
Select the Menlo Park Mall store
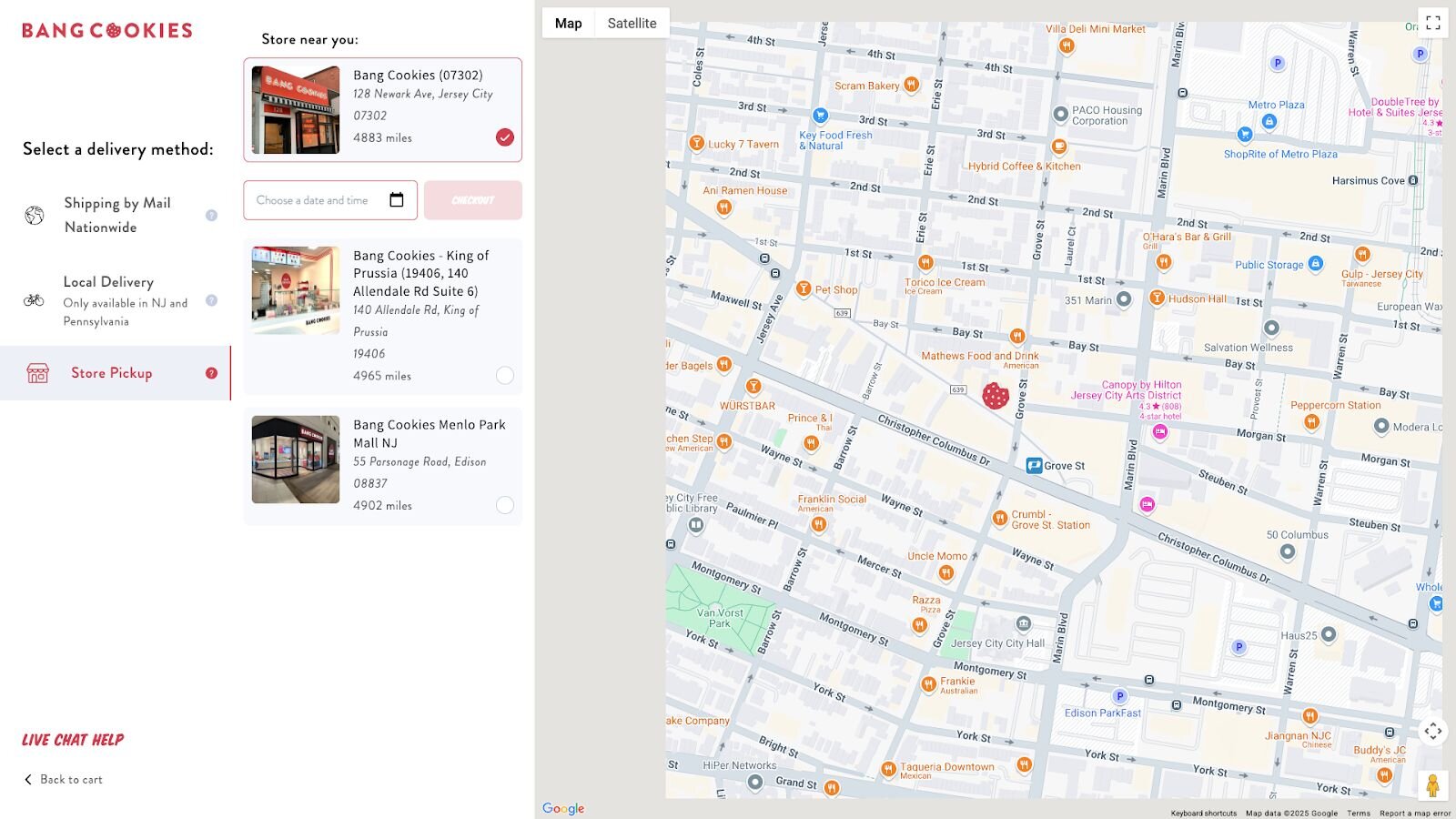pos(504,505)
